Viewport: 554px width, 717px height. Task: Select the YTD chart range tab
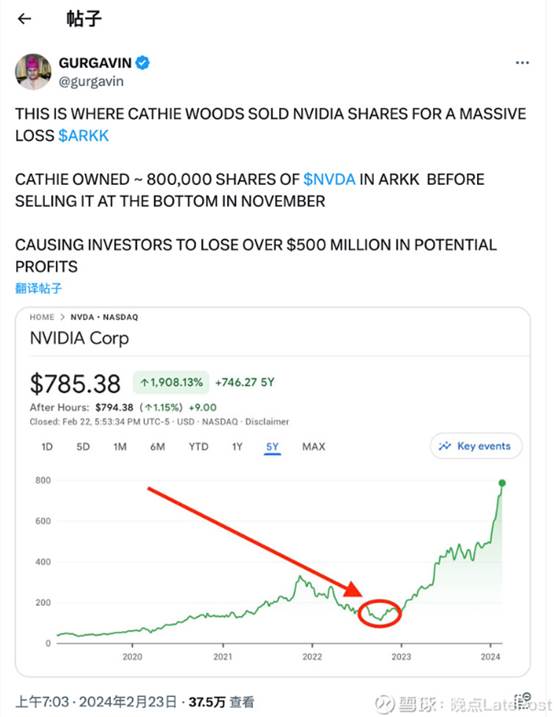coord(198,446)
